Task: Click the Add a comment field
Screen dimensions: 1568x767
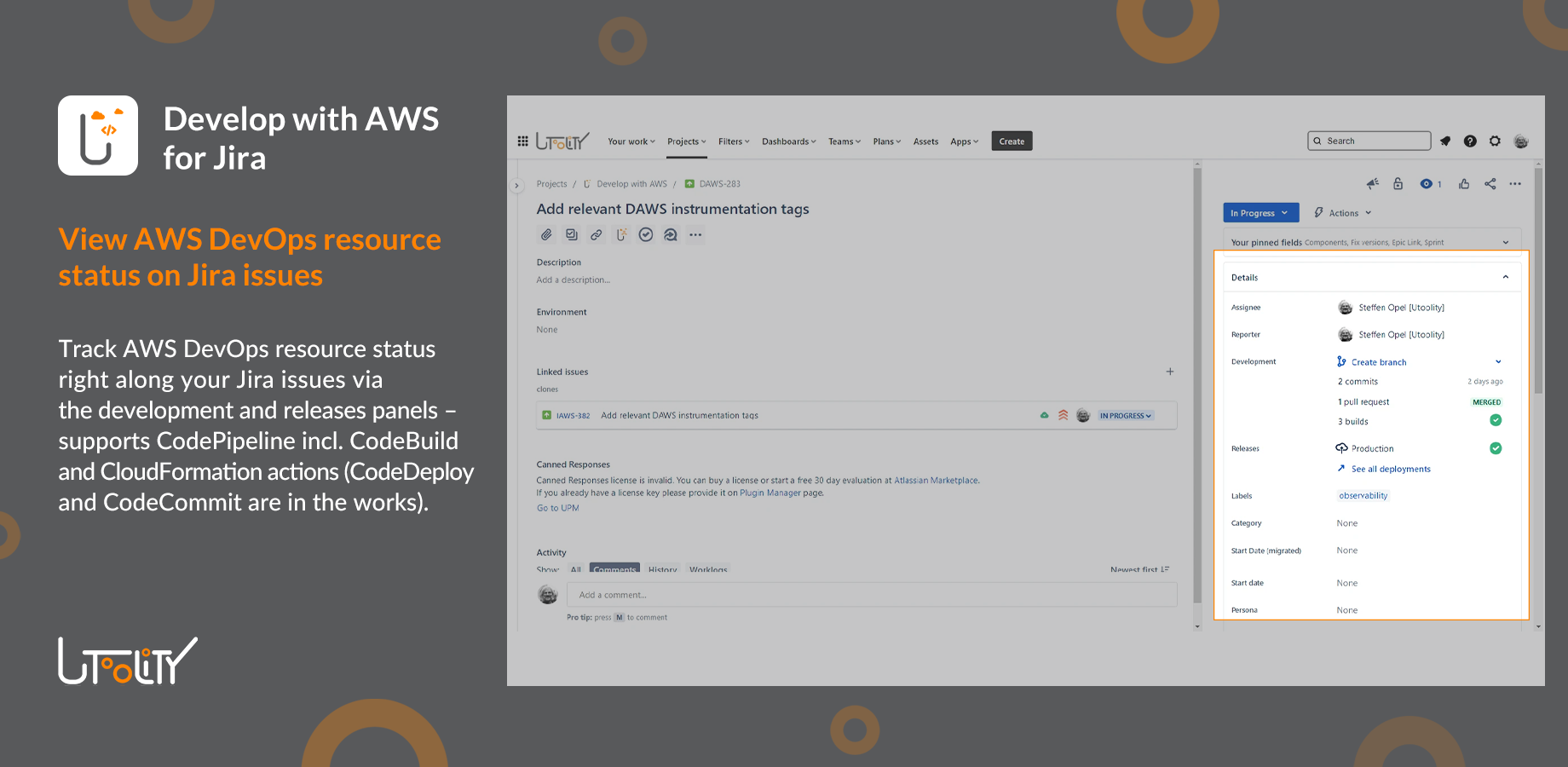Action: [872, 595]
